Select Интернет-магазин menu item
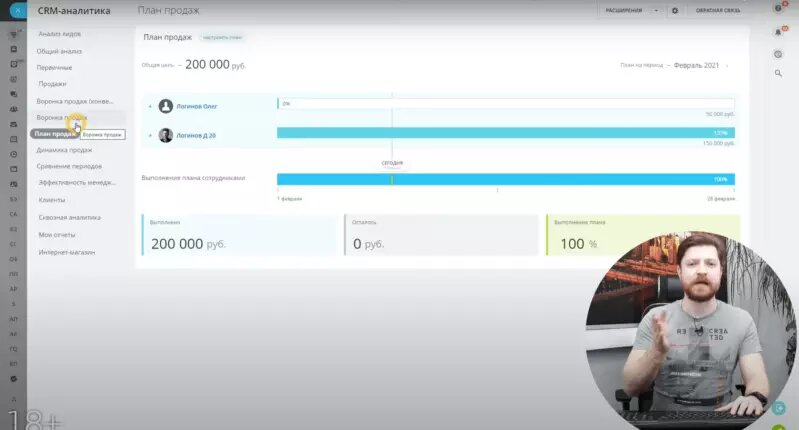799x430 pixels. click(x=67, y=252)
